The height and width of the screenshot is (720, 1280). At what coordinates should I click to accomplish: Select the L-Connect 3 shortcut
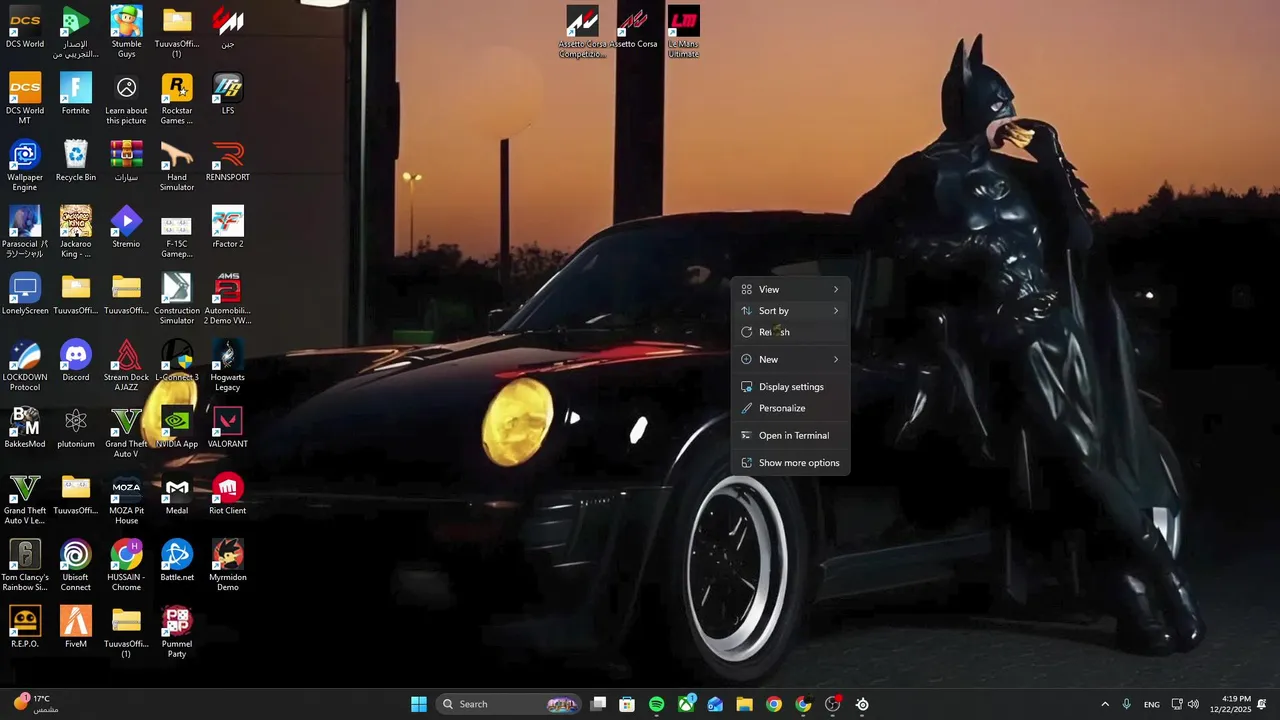point(177,361)
